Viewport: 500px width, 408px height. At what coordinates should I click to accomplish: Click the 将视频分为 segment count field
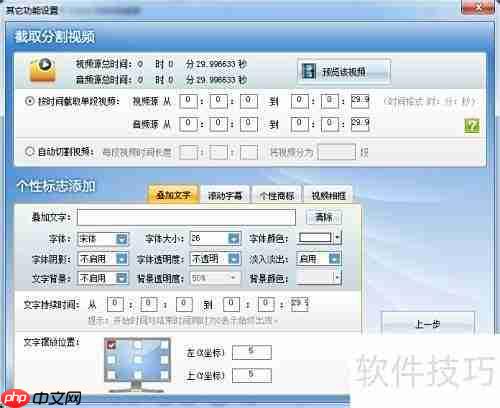(x=337, y=152)
